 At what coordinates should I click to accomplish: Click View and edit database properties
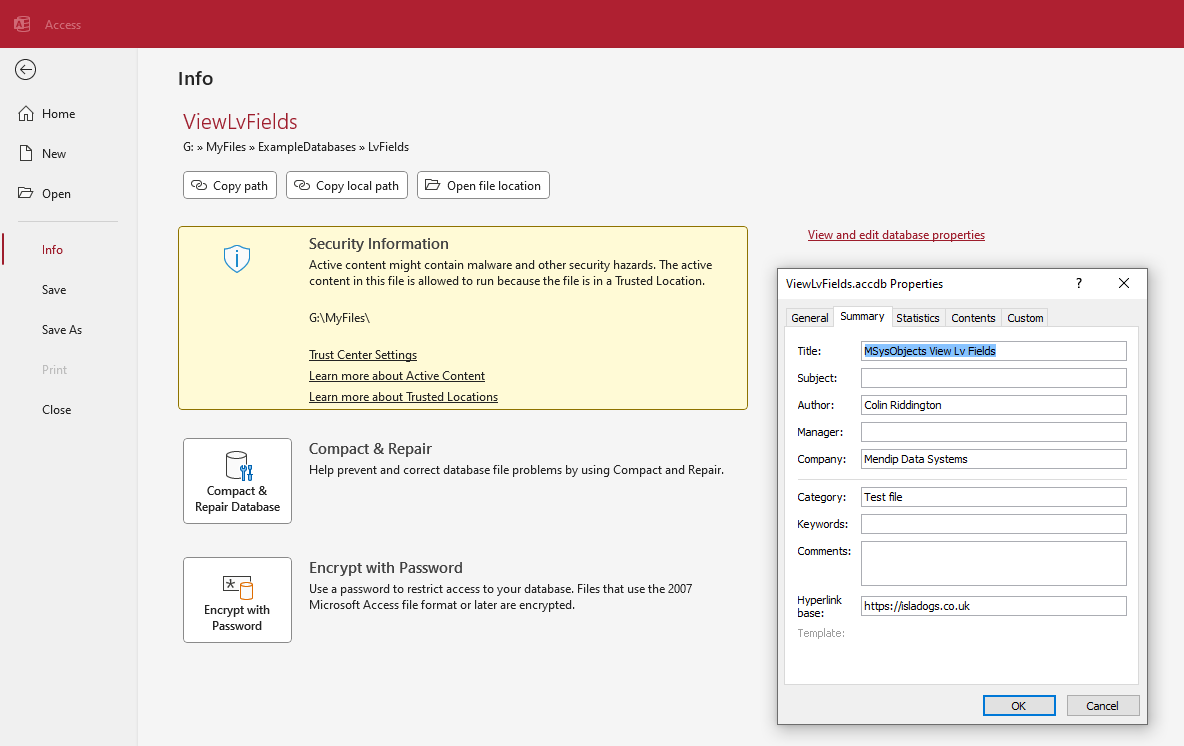(x=896, y=235)
